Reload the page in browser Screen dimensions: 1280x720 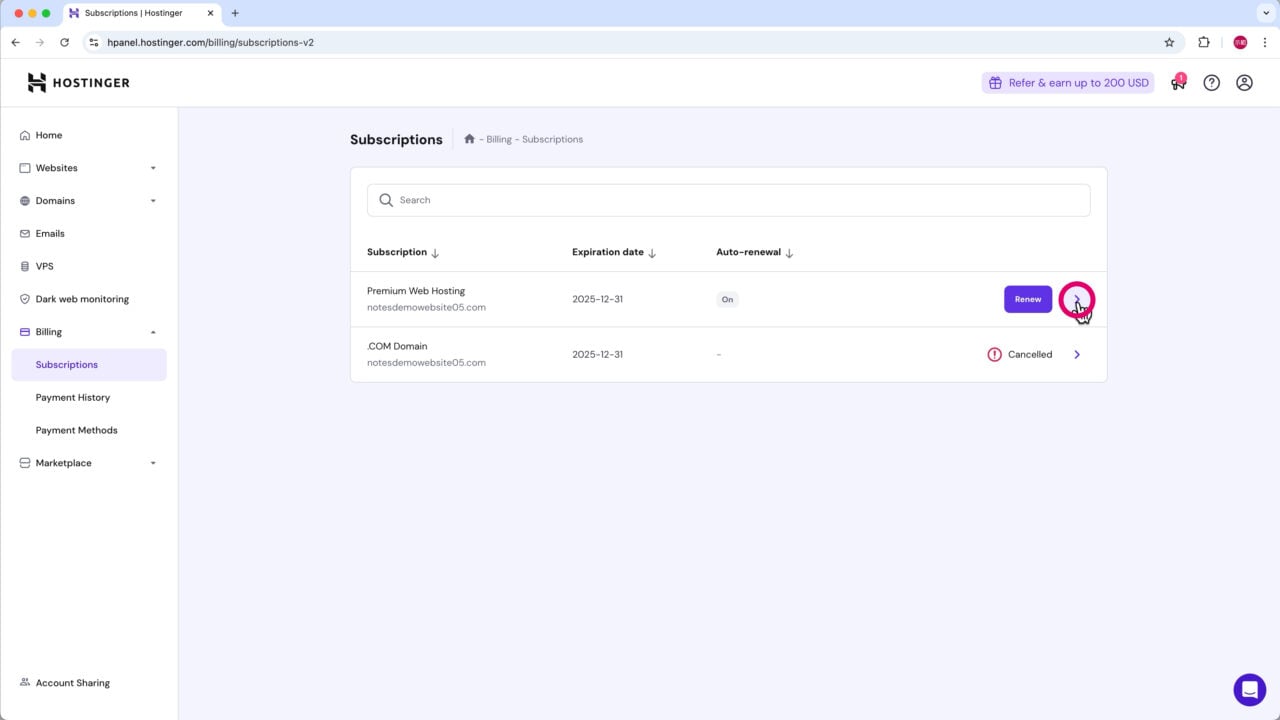click(x=65, y=42)
